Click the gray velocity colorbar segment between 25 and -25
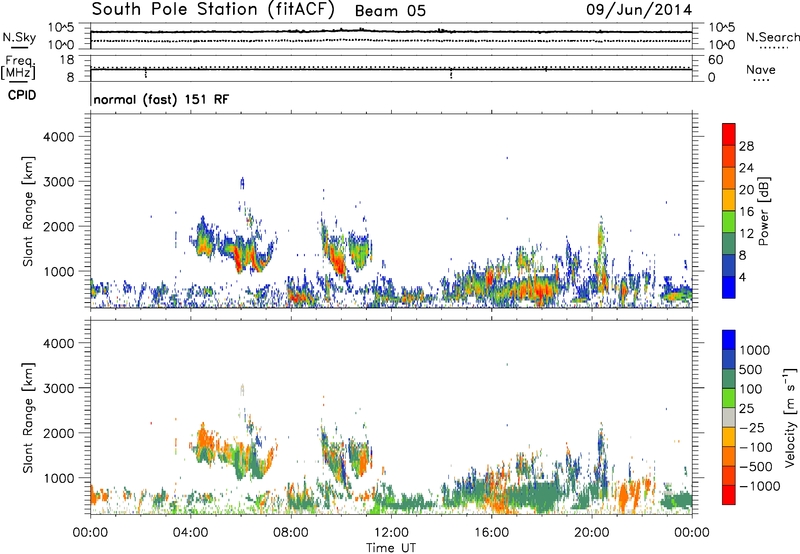The height and width of the screenshot is (554, 800). [729, 418]
